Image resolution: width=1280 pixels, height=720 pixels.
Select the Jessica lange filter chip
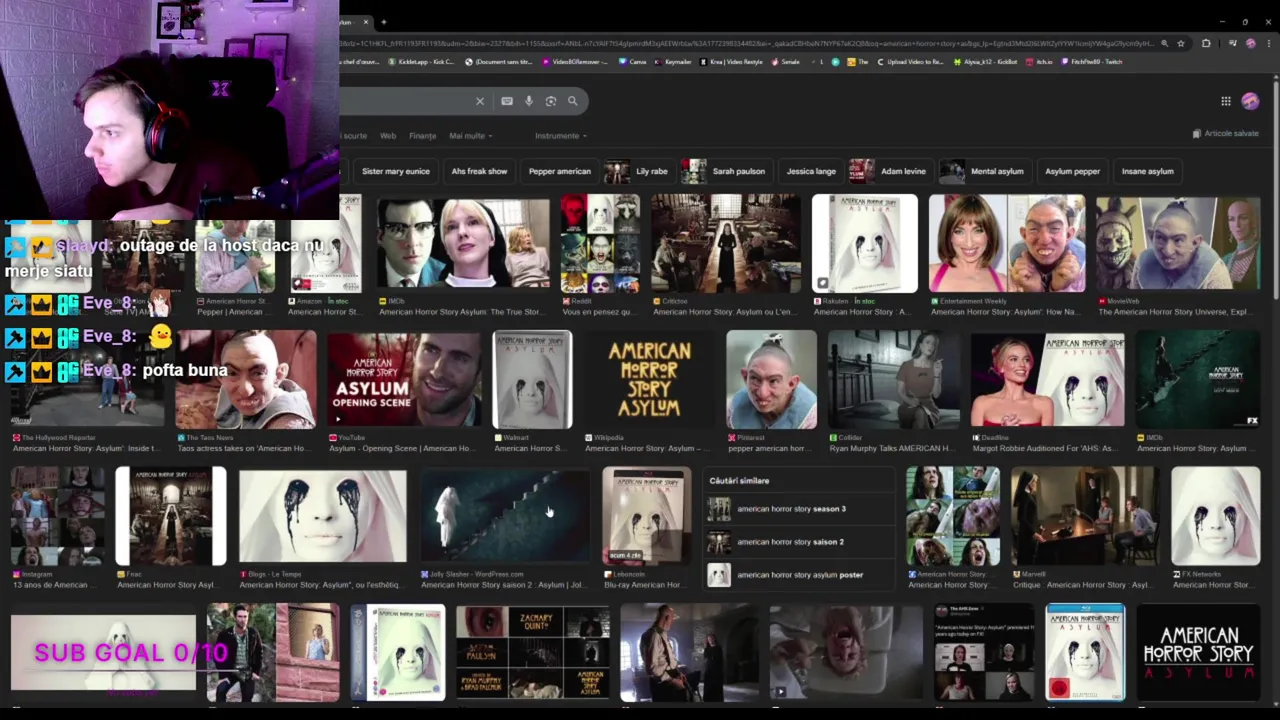[811, 171]
